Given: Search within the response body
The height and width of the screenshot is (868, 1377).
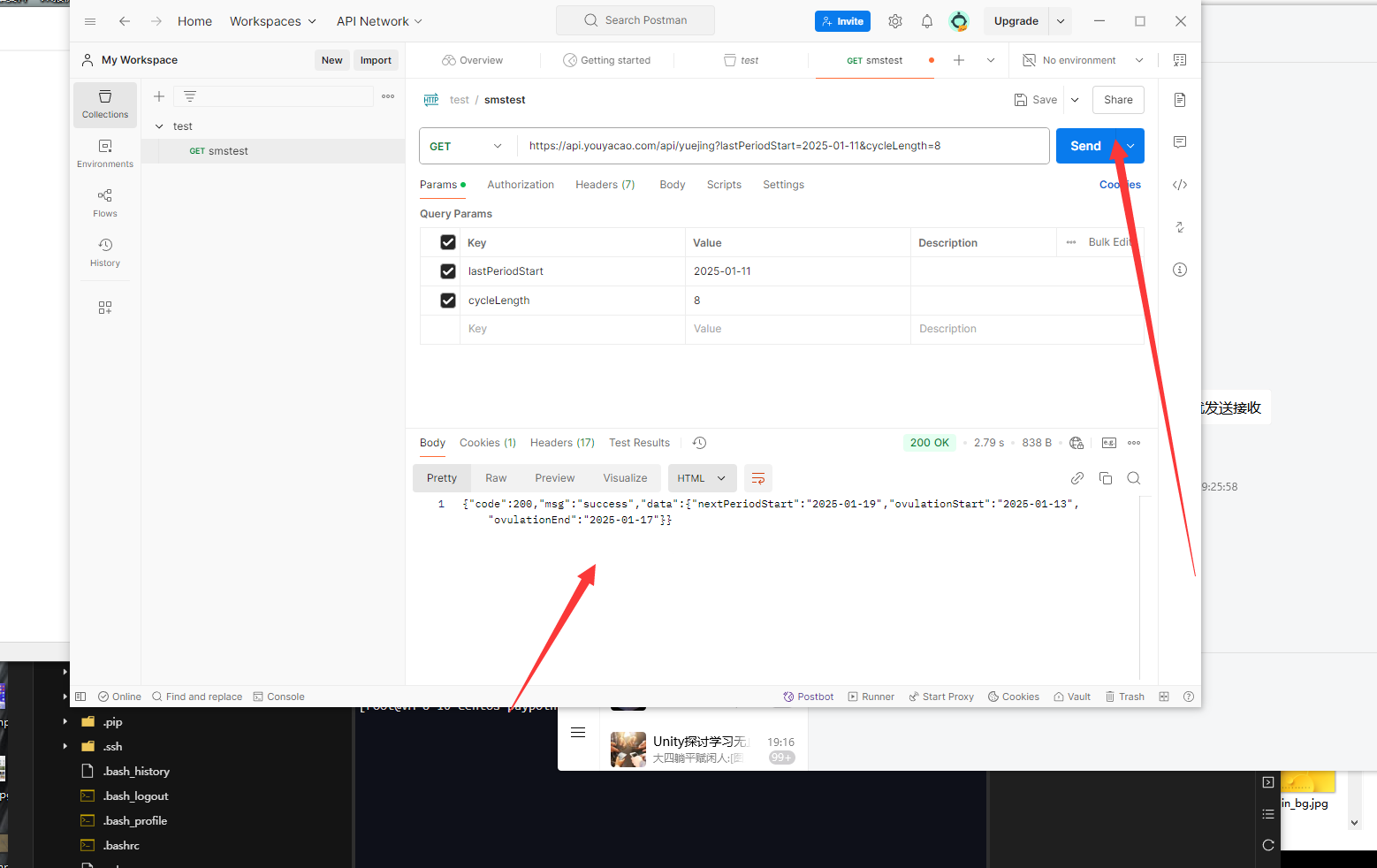Looking at the screenshot, I should click(1134, 478).
